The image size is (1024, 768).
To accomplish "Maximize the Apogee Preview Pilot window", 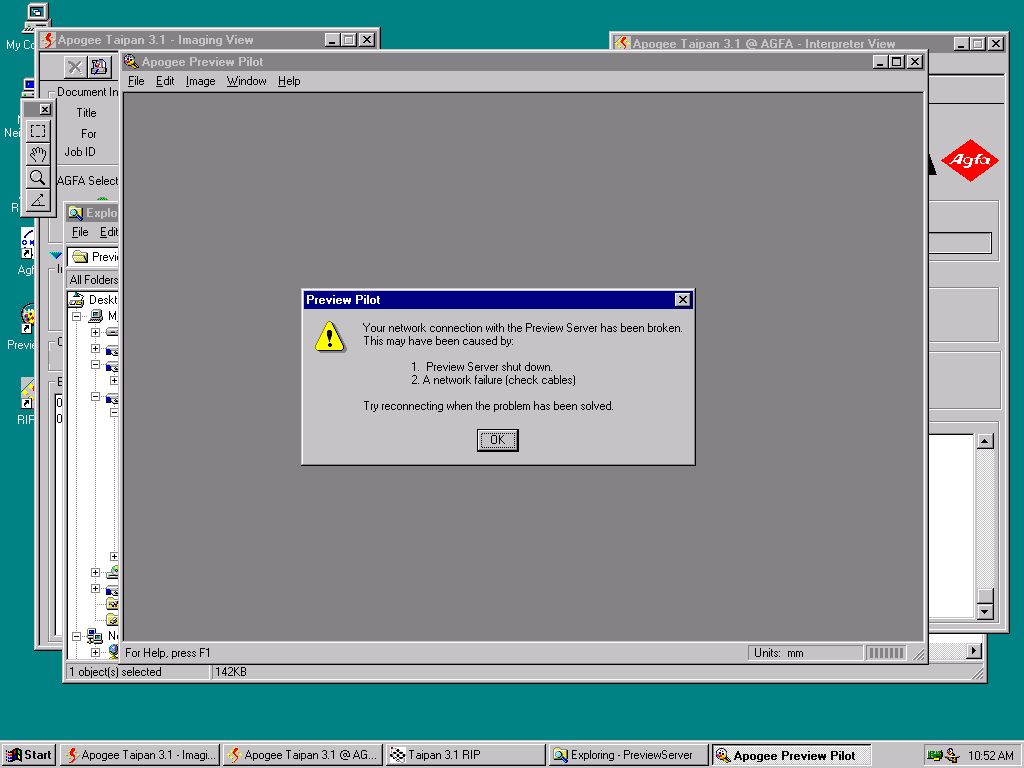I will point(897,61).
